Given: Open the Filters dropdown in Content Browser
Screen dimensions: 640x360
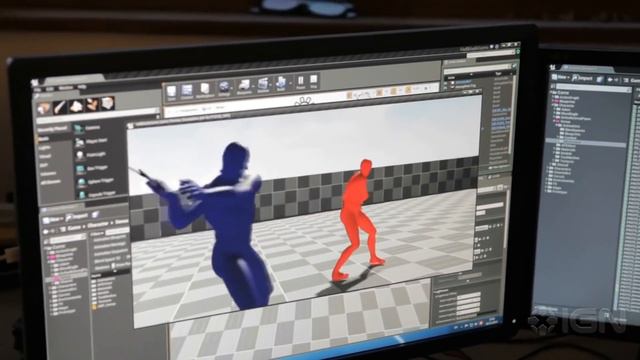Looking at the screenshot, I should click(x=97, y=234).
